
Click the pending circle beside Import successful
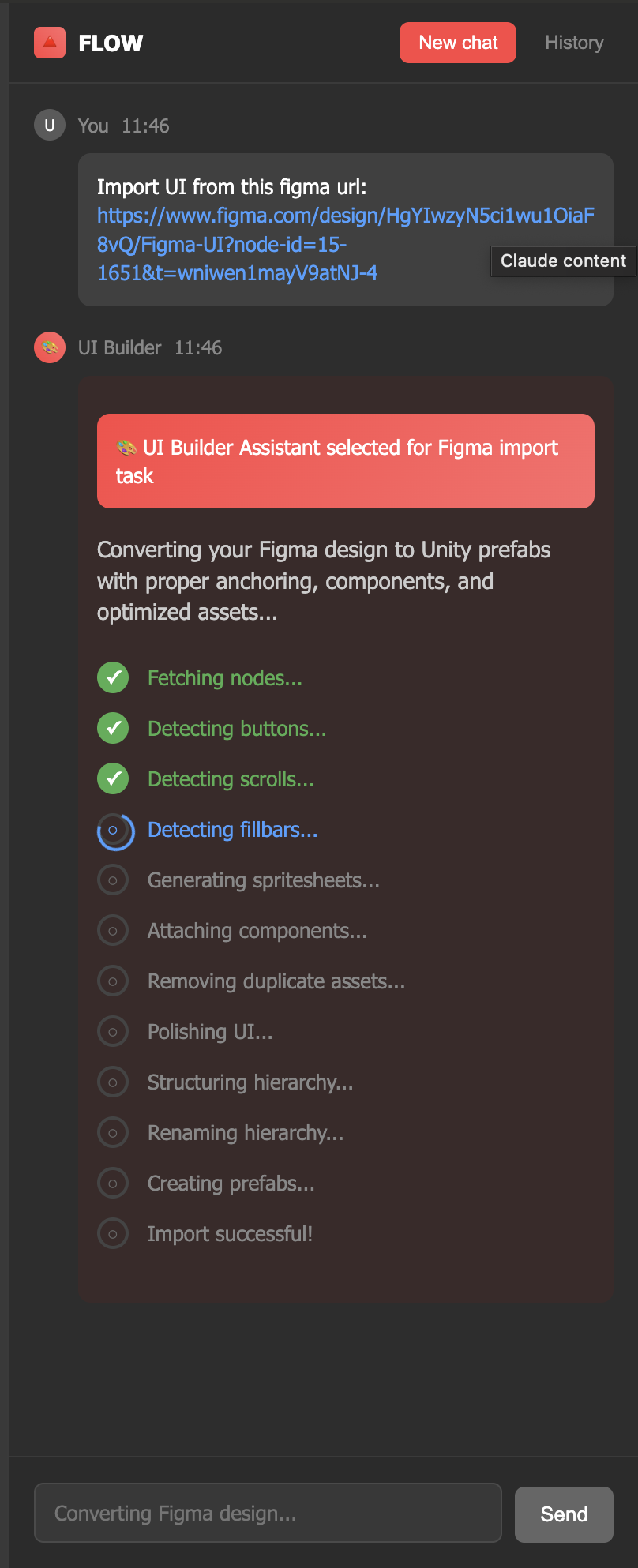tap(113, 1233)
